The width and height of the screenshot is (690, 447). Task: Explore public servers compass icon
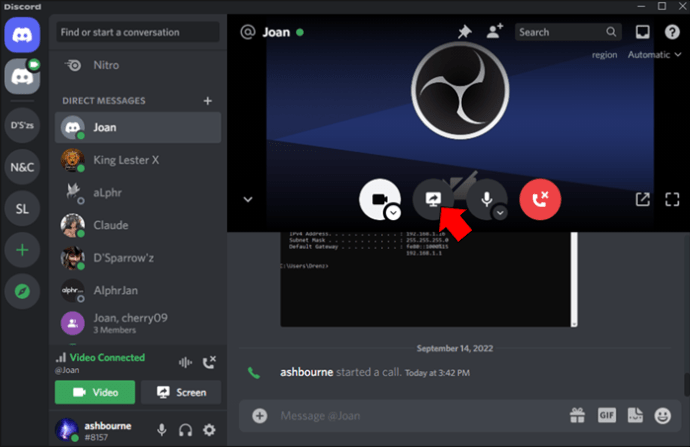tap(22, 291)
